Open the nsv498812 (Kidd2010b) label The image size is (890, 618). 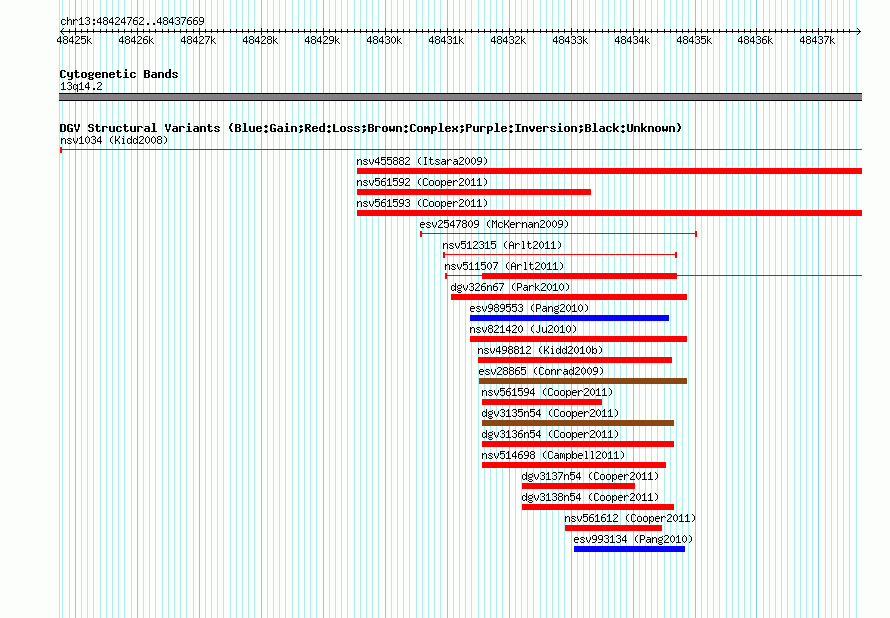(x=540, y=350)
